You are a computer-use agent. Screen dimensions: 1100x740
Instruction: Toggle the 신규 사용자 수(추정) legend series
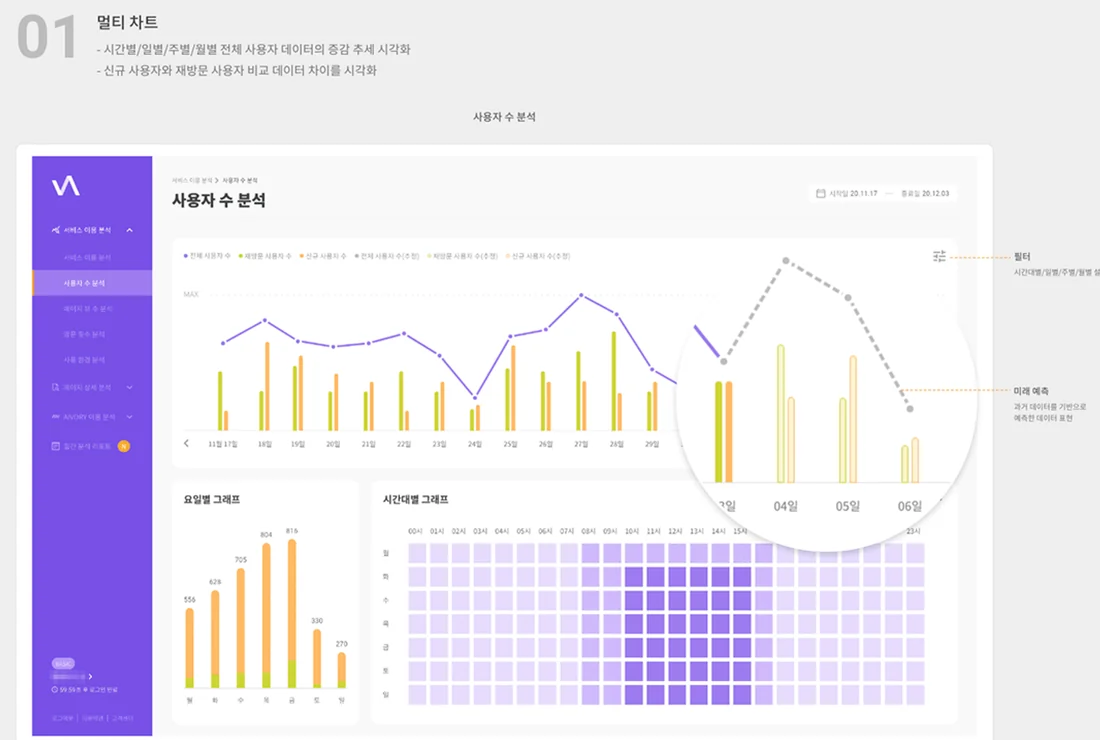538,256
